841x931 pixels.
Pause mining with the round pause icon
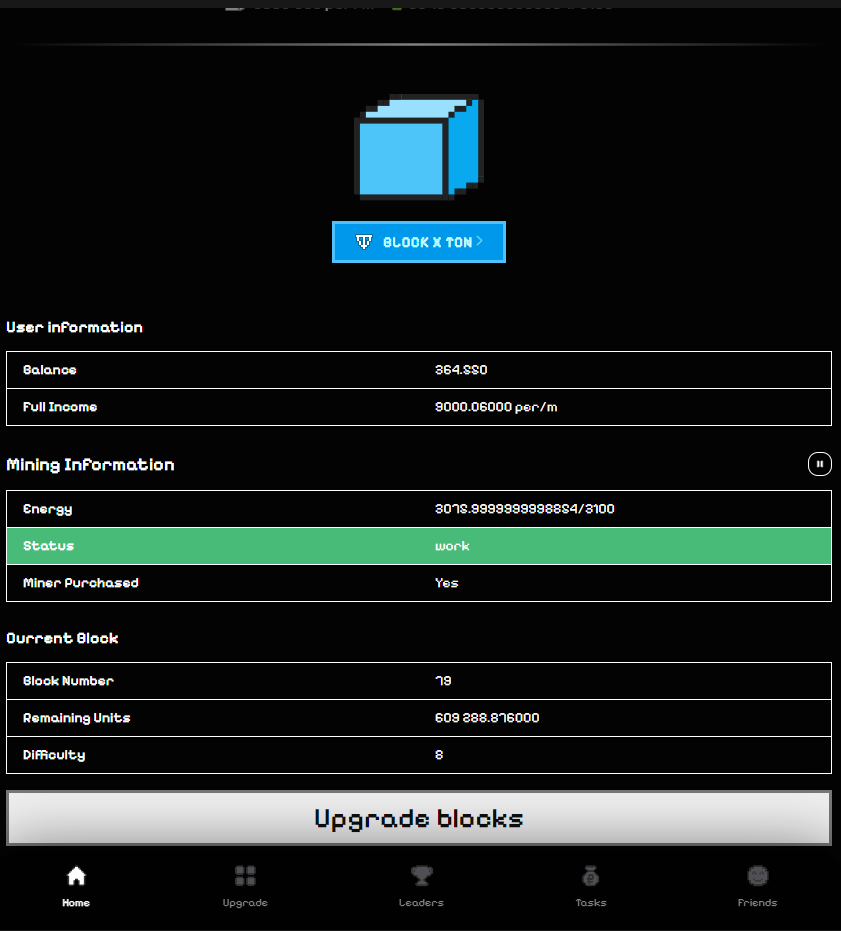coord(820,464)
